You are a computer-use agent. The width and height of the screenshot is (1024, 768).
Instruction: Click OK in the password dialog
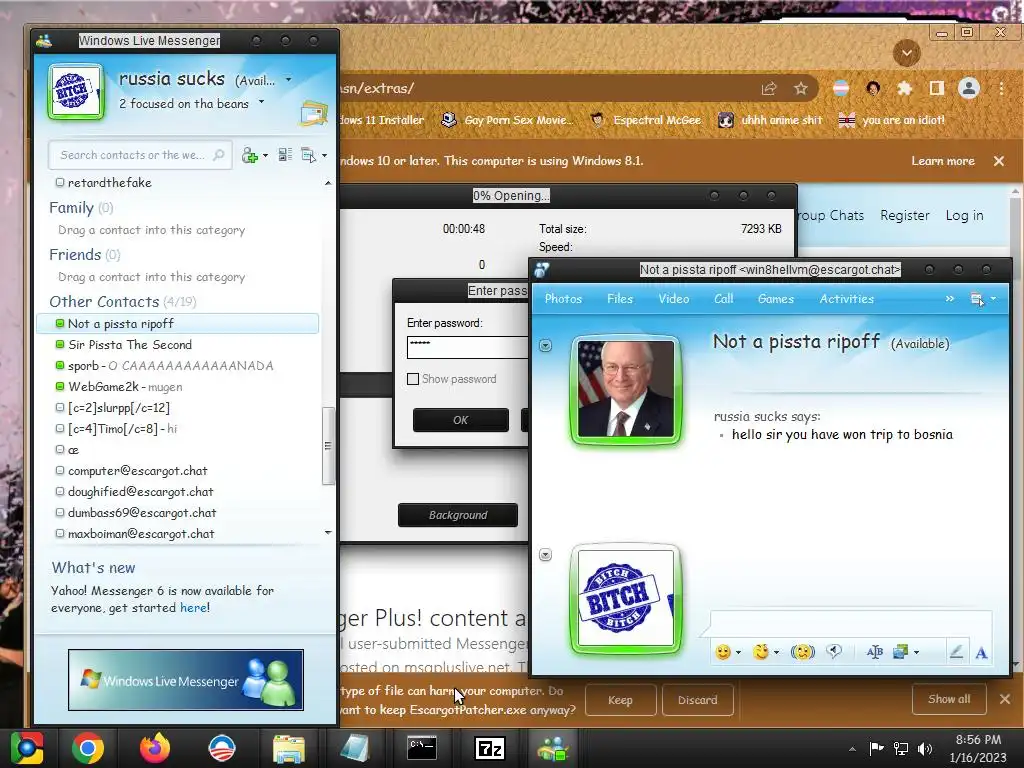[x=460, y=420]
